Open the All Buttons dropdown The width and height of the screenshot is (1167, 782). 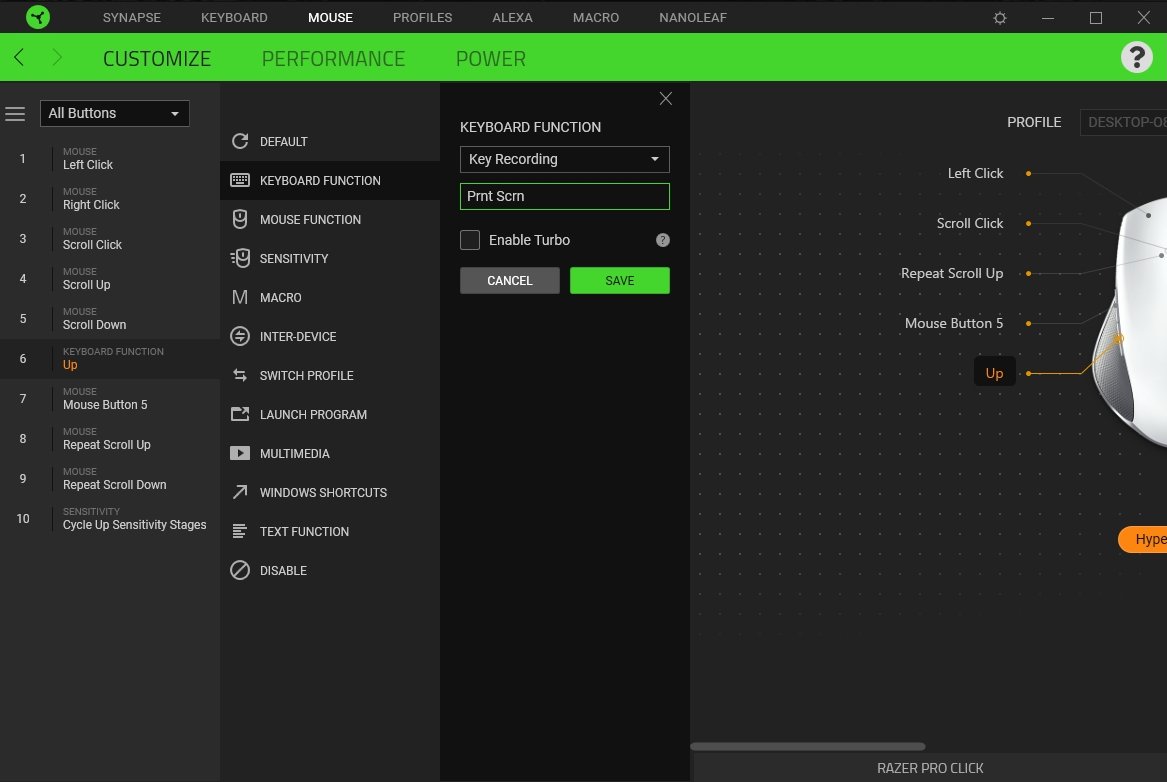115,114
